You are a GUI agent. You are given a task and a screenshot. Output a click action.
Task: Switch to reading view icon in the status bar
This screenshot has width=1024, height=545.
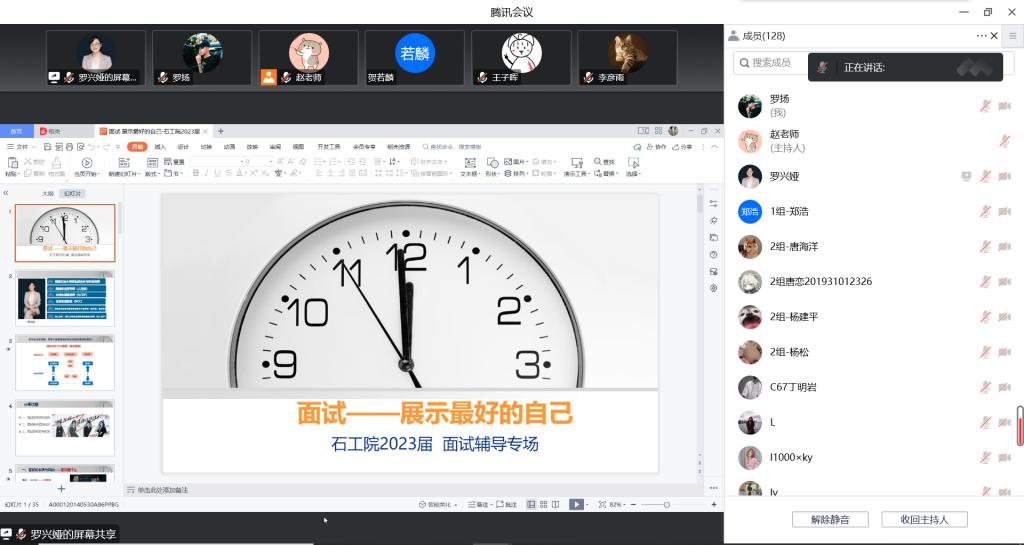pyautogui.click(x=556, y=505)
